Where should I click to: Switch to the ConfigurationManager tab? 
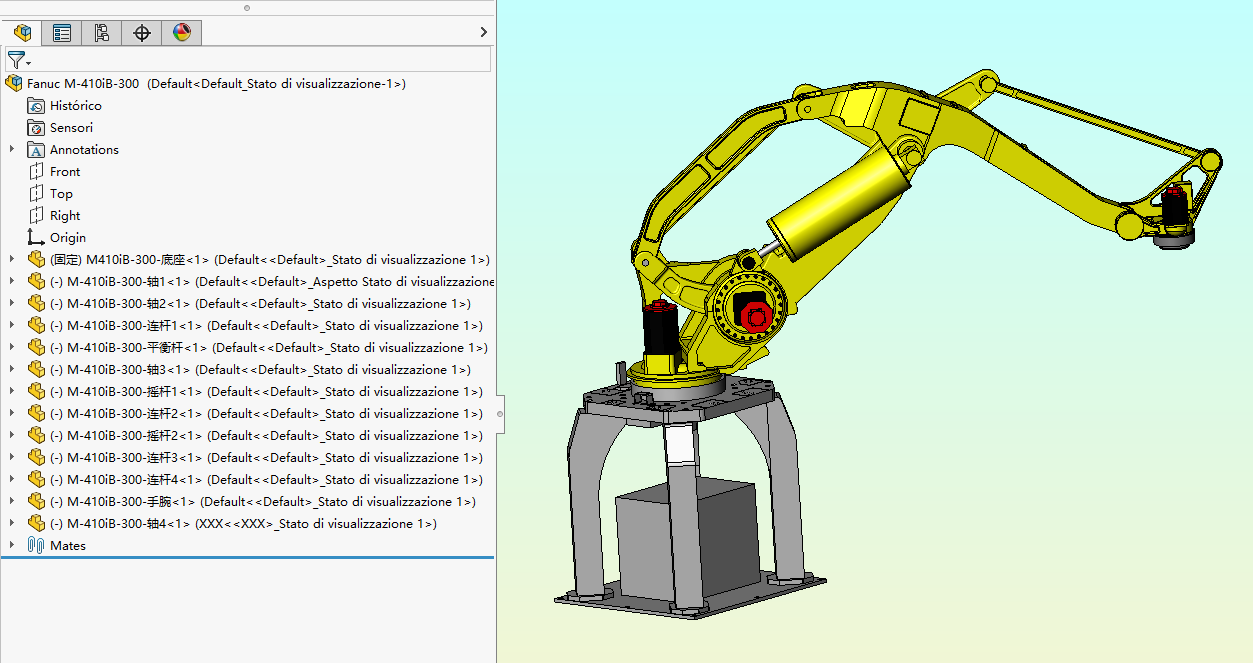pos(102,32)
